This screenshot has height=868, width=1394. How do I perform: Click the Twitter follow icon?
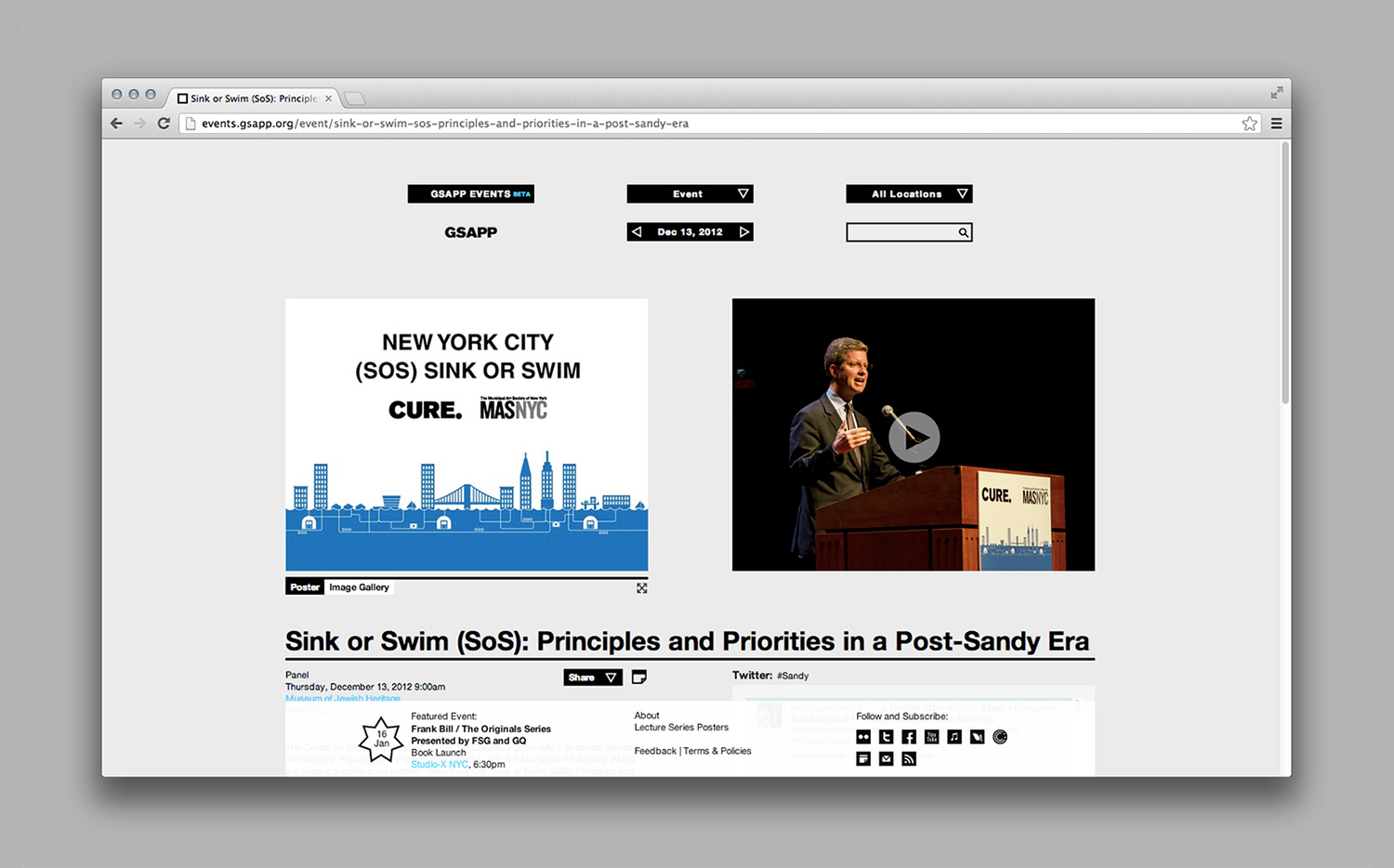[x=886, y=737]
